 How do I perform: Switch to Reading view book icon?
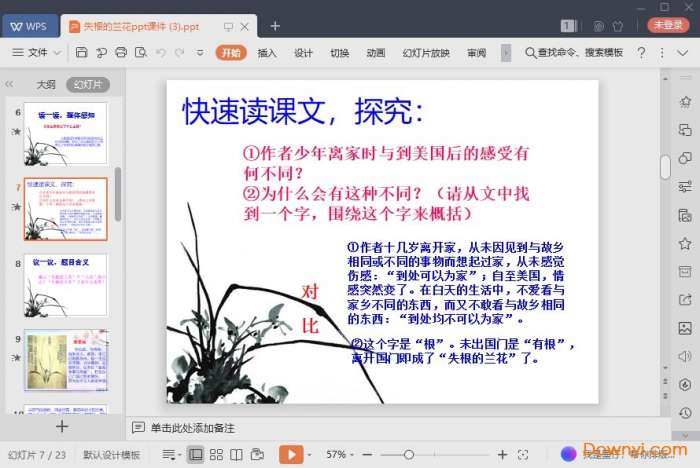(236, 455)
